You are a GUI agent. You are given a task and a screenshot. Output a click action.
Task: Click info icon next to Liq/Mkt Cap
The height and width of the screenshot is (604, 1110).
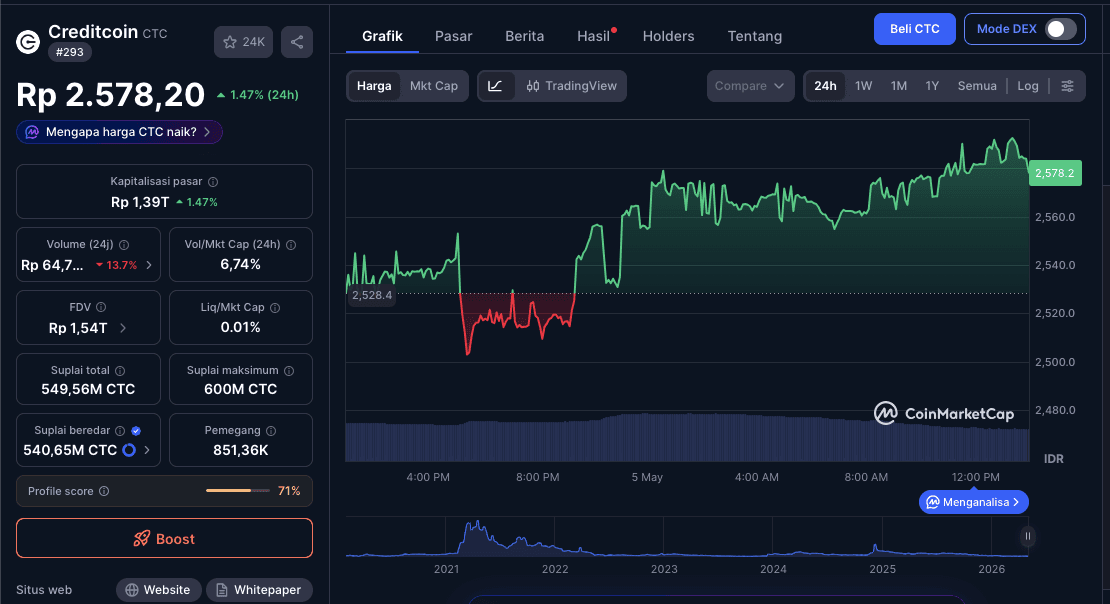point(275,308)
